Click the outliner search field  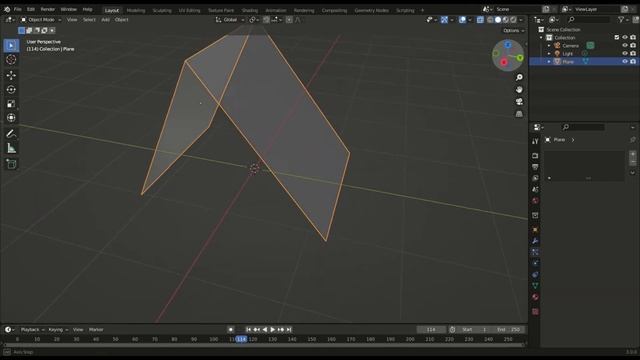point(588,19)
